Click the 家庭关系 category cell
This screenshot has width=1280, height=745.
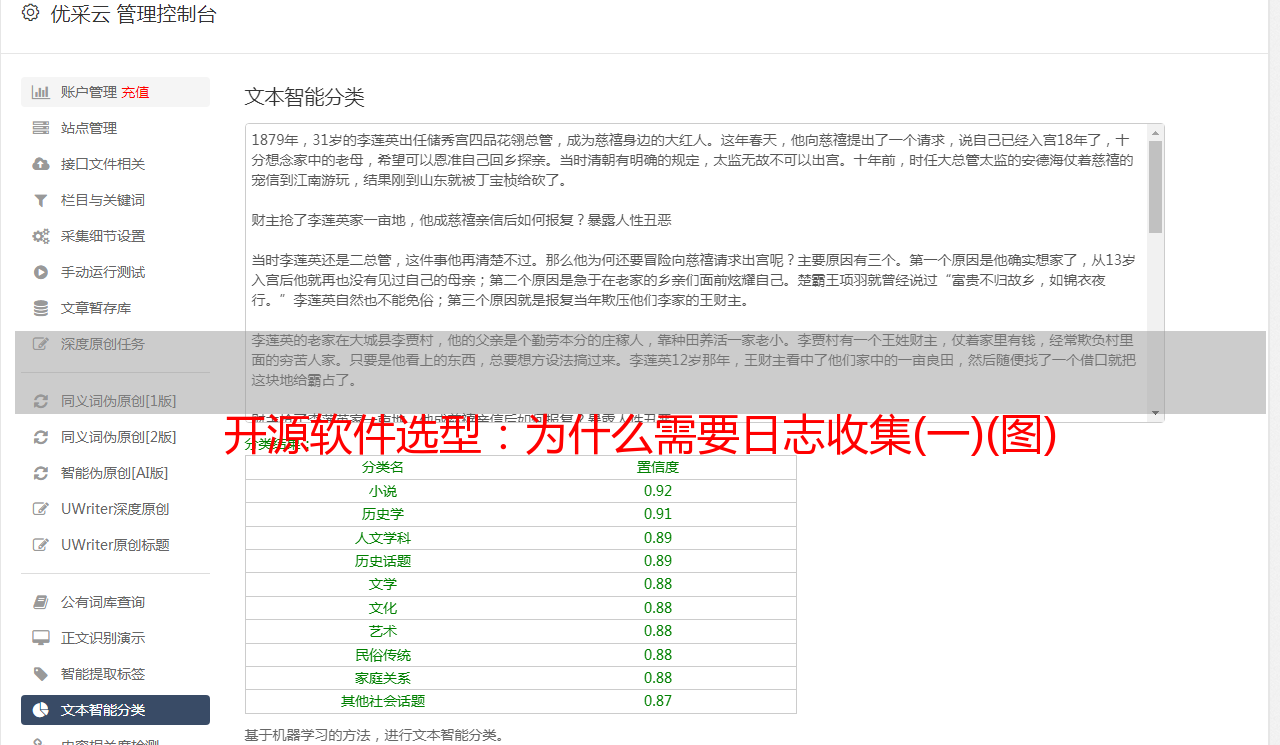(383, 678)
